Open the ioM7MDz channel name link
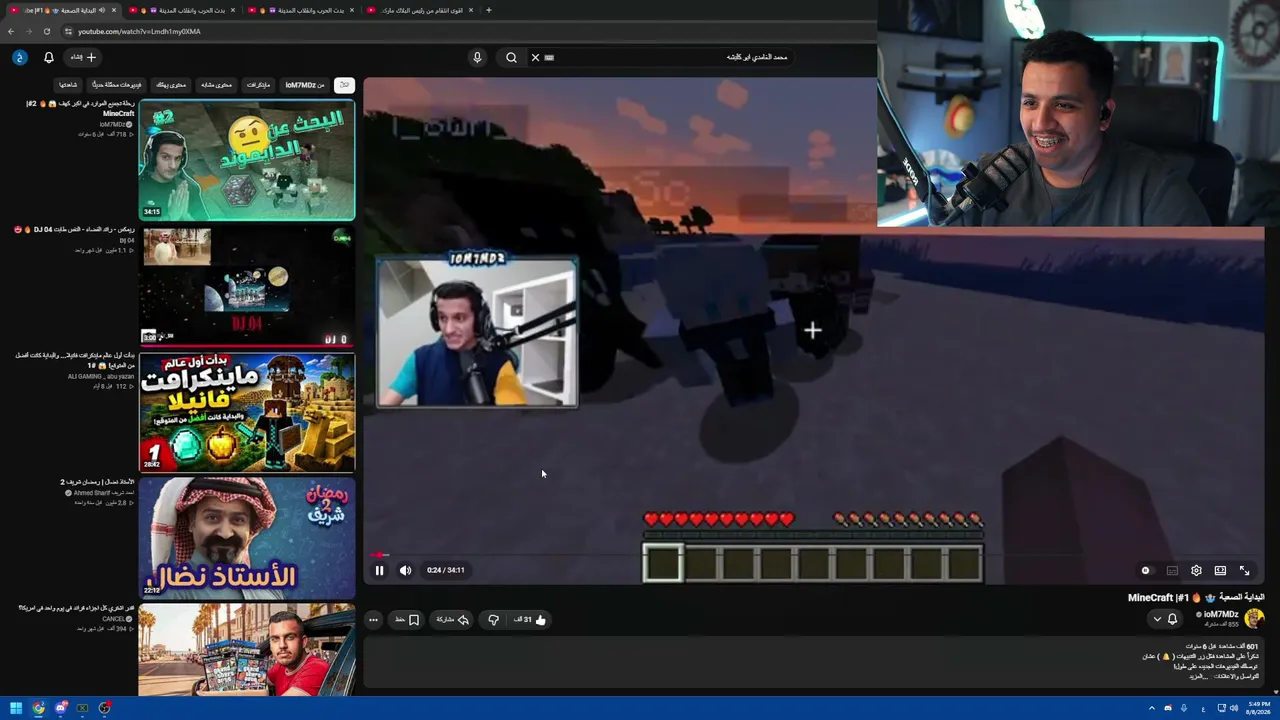 point(1221,614)
